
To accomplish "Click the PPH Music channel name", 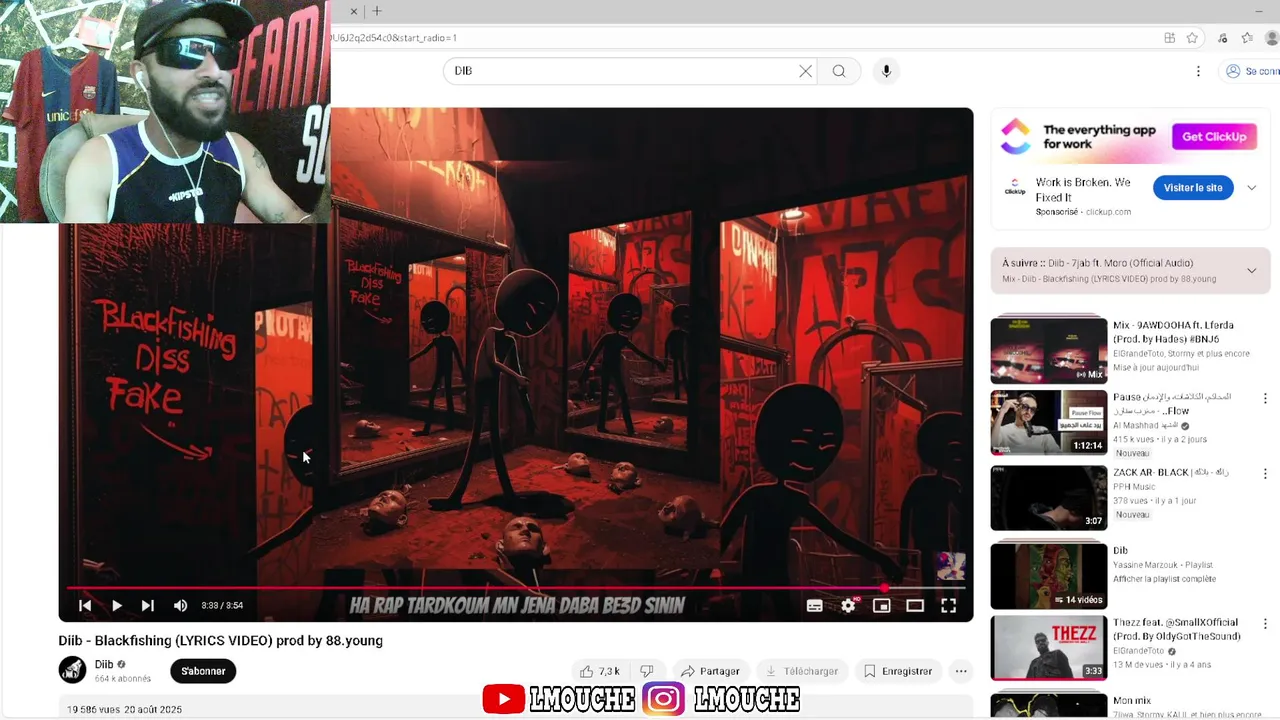I will pos(1134,487).
